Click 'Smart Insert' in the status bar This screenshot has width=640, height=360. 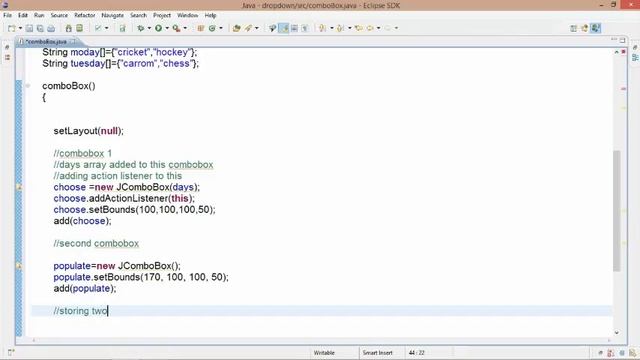378,353
